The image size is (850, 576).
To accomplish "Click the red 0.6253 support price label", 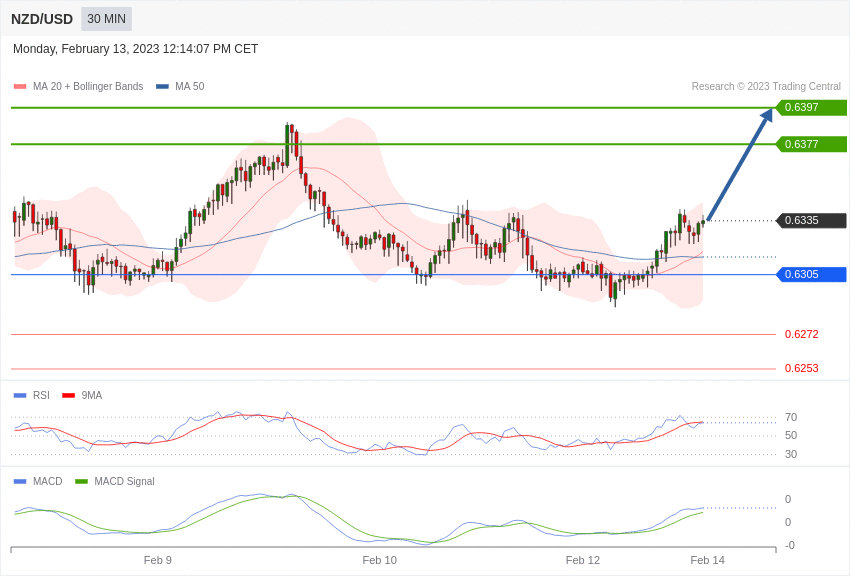I will (x=802, y=368).
